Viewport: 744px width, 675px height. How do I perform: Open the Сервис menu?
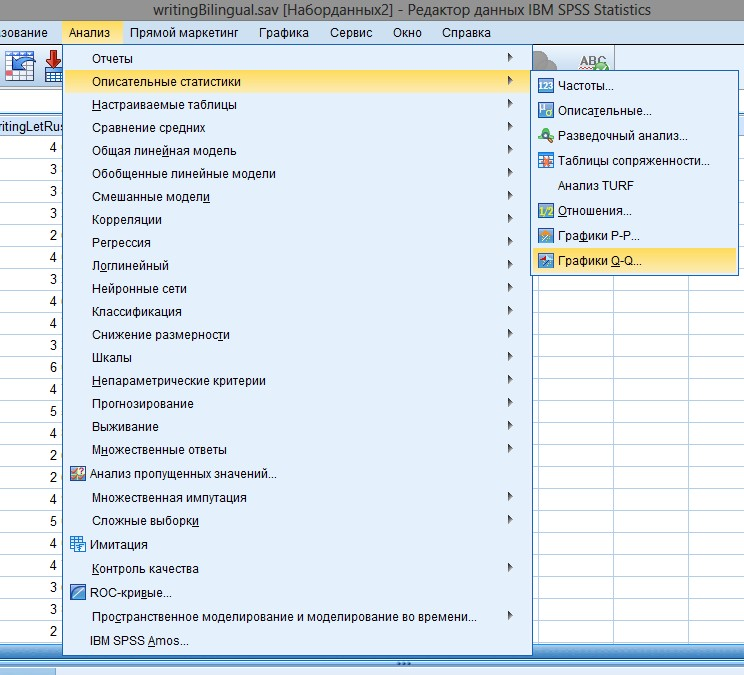[x=351, y=33]
